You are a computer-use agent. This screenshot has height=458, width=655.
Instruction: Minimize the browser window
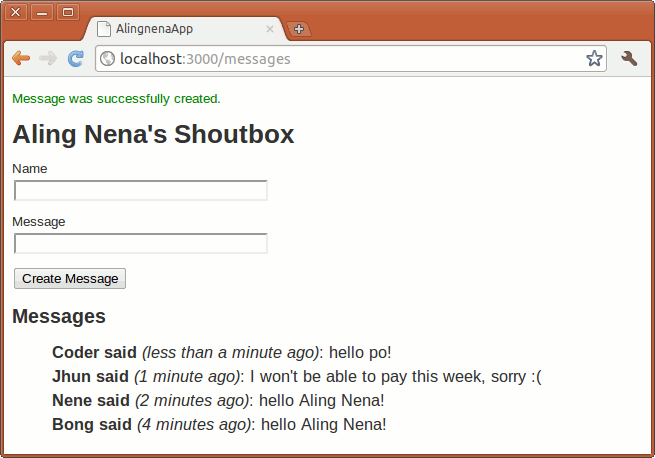(x=42, y=12)
